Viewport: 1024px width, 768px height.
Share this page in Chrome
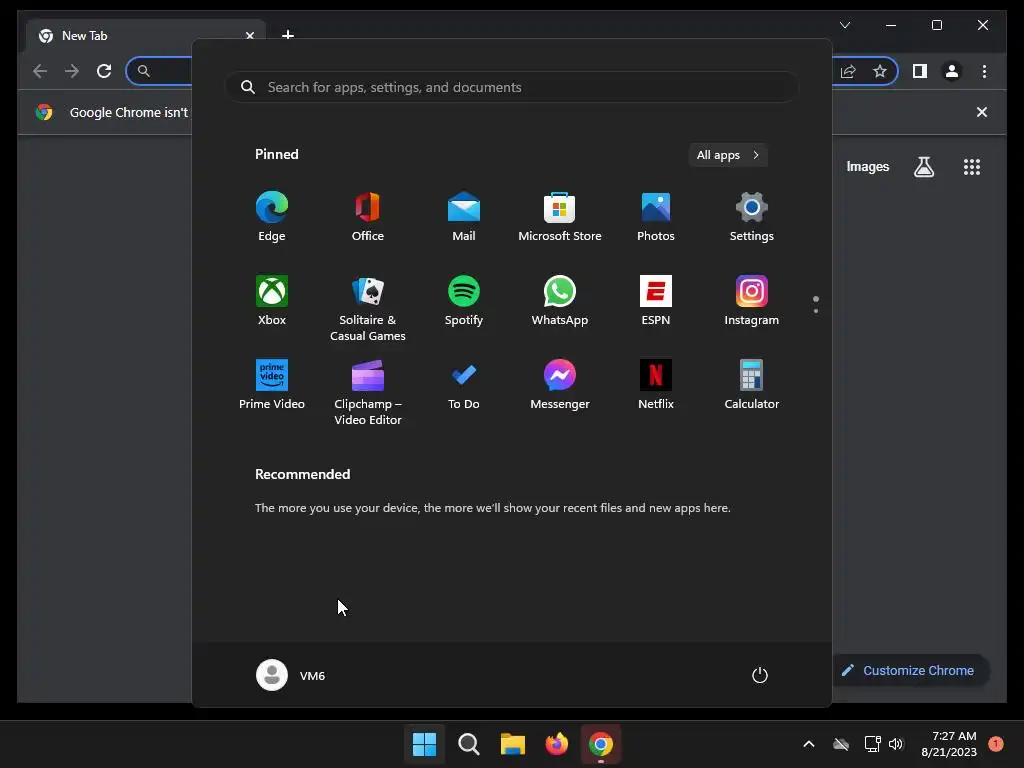[x=848, y=71]
